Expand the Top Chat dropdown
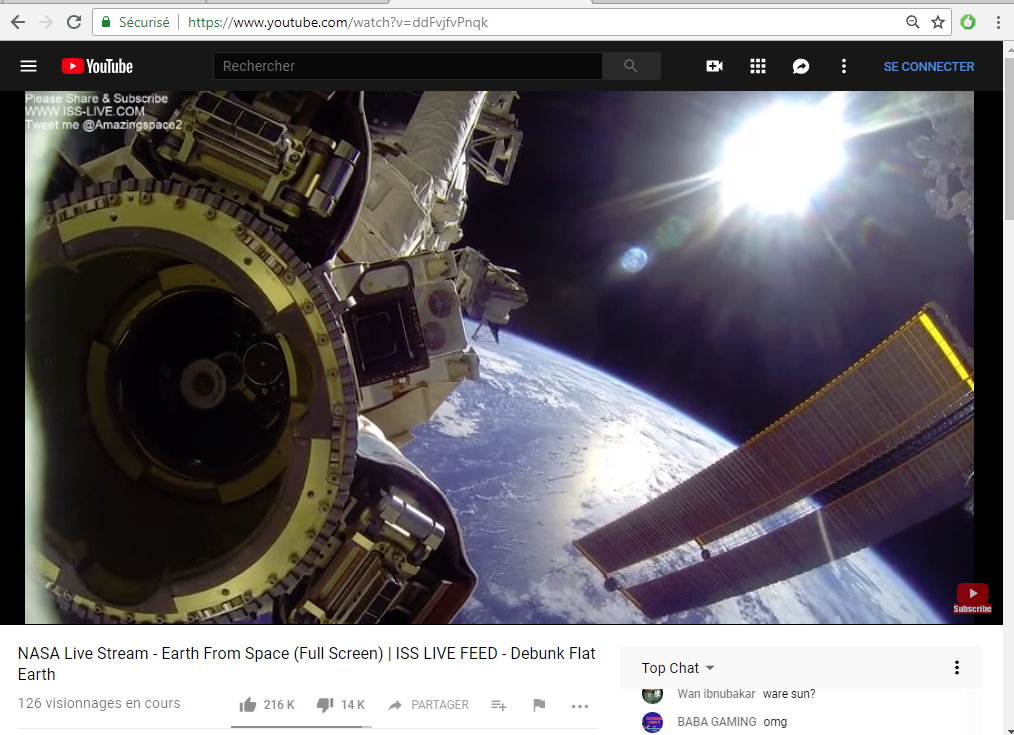1014x735 pixels. point(678,668)
